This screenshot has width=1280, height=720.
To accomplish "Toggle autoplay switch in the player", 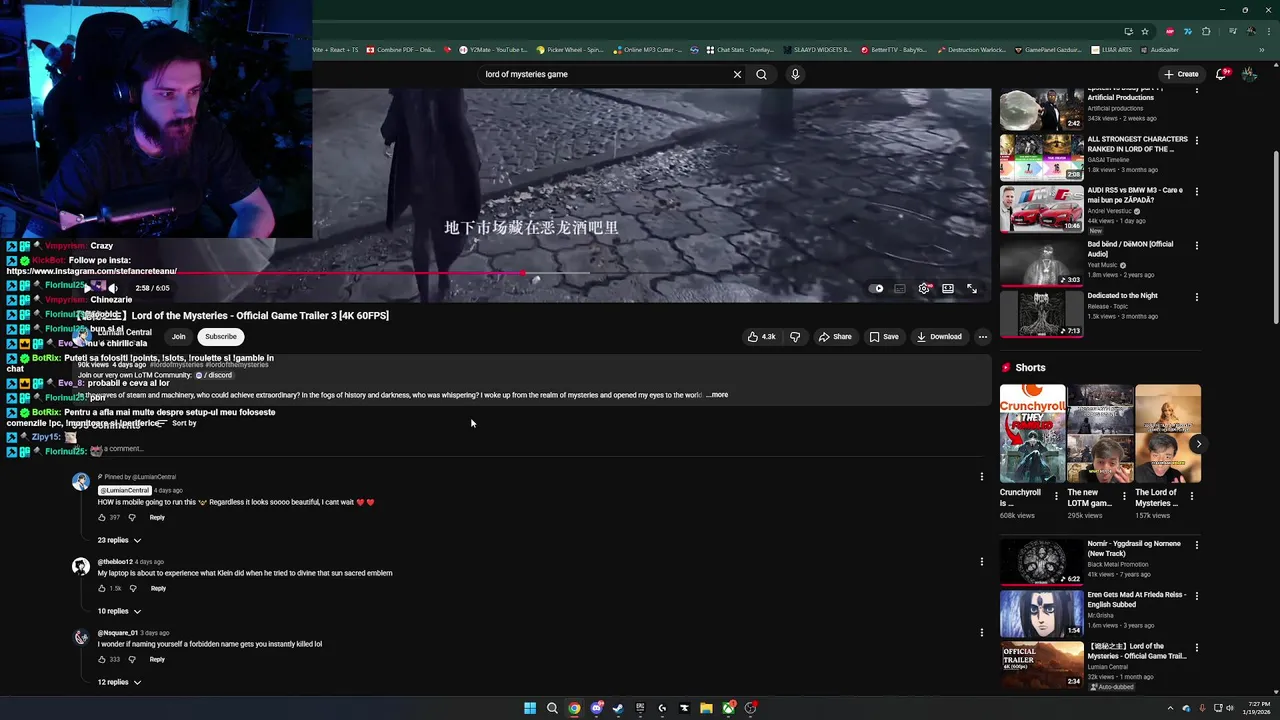I will 878,288.
